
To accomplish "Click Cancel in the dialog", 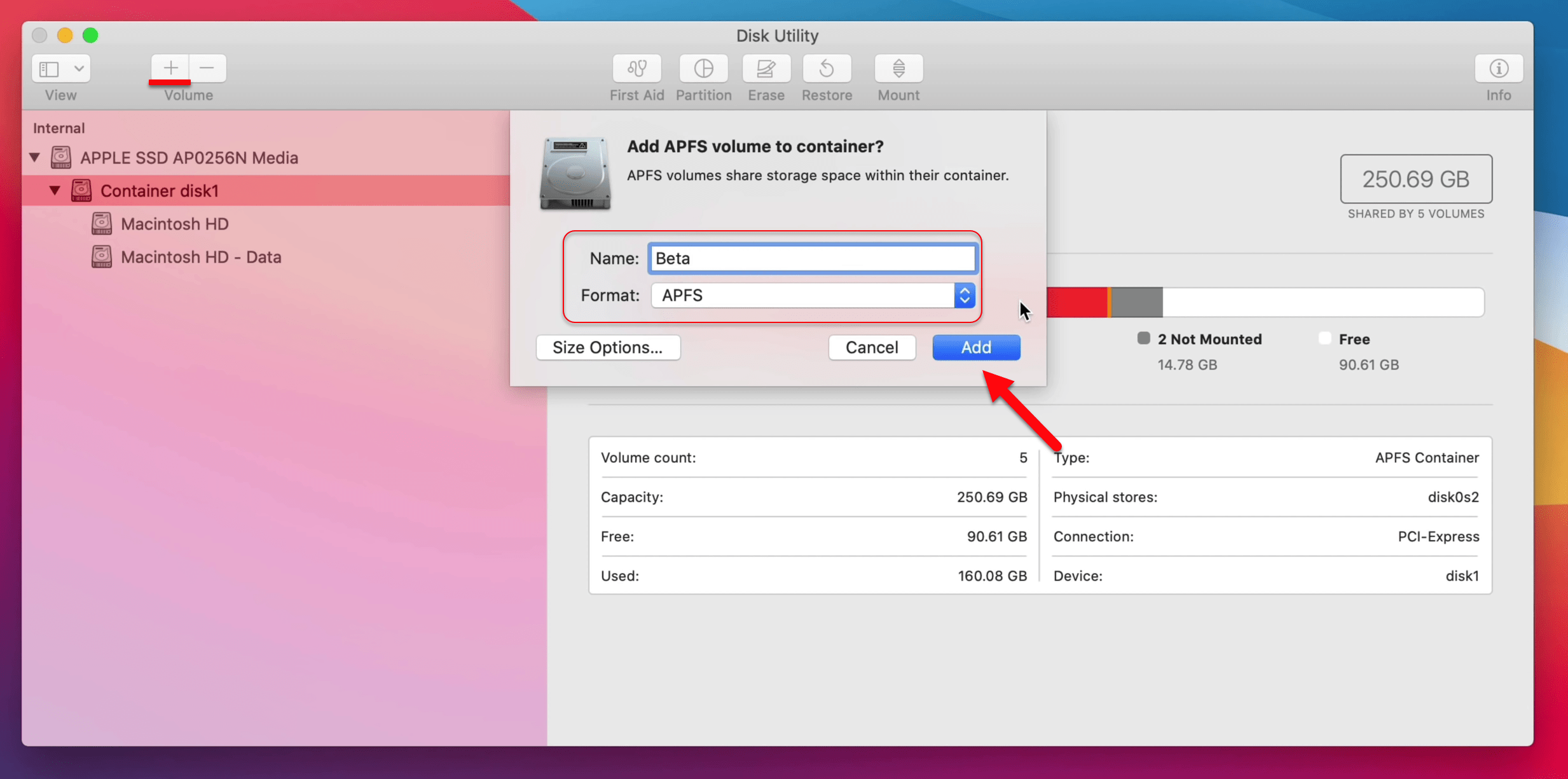I will pyautogui.click(x=872, y=347).
